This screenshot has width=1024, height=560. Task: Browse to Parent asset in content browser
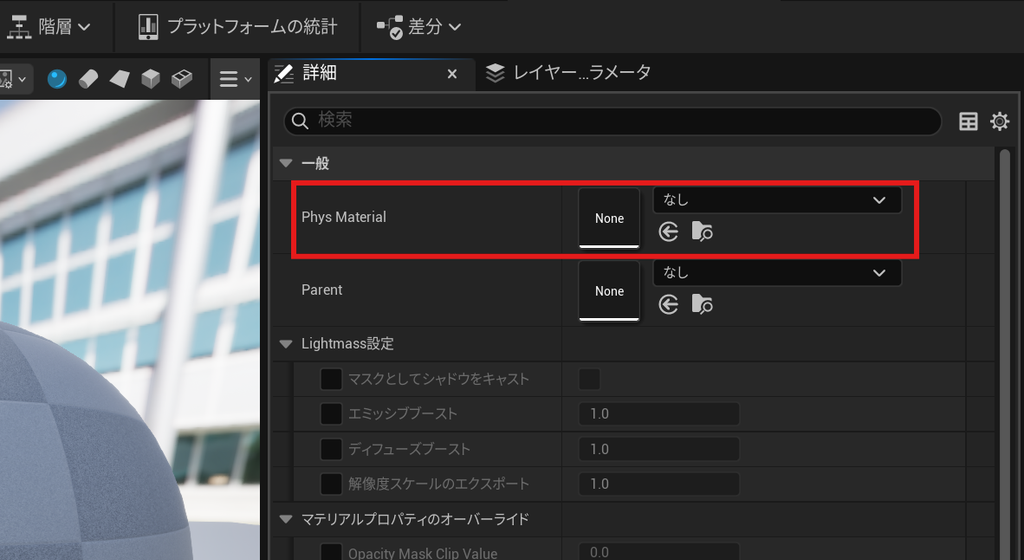702,304
